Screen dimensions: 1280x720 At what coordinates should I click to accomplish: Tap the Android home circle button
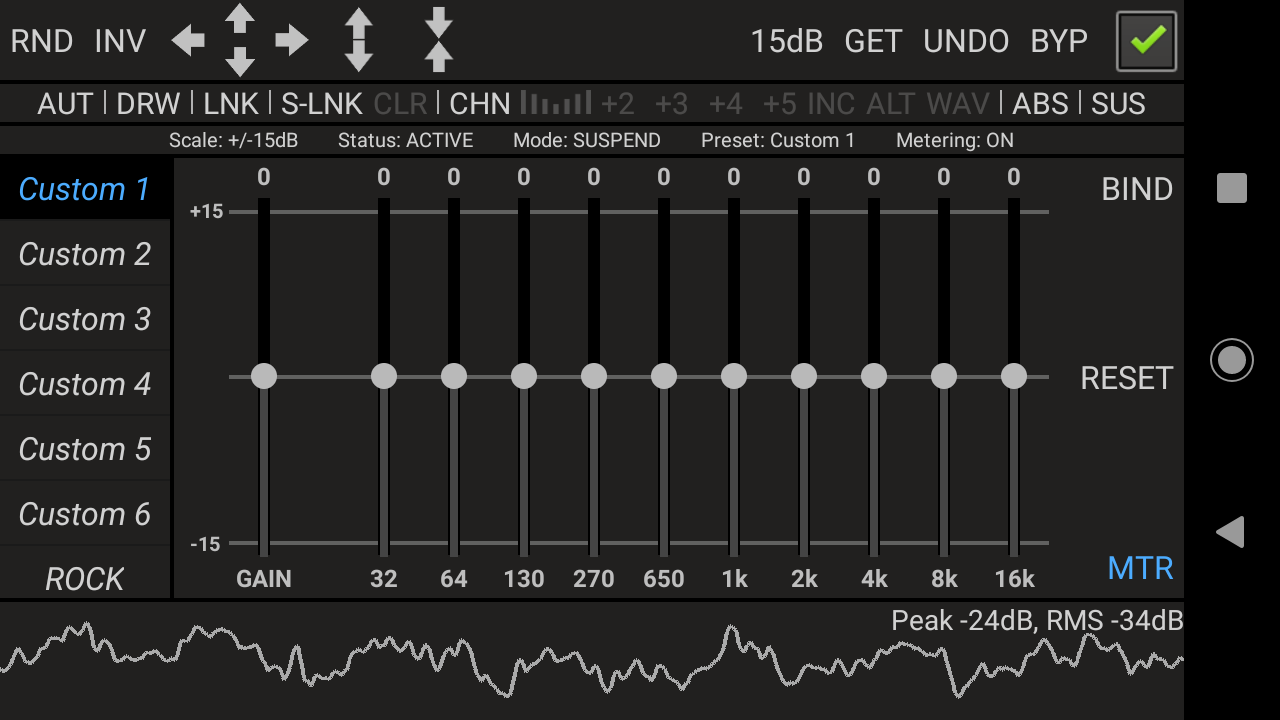point(1232,360)
